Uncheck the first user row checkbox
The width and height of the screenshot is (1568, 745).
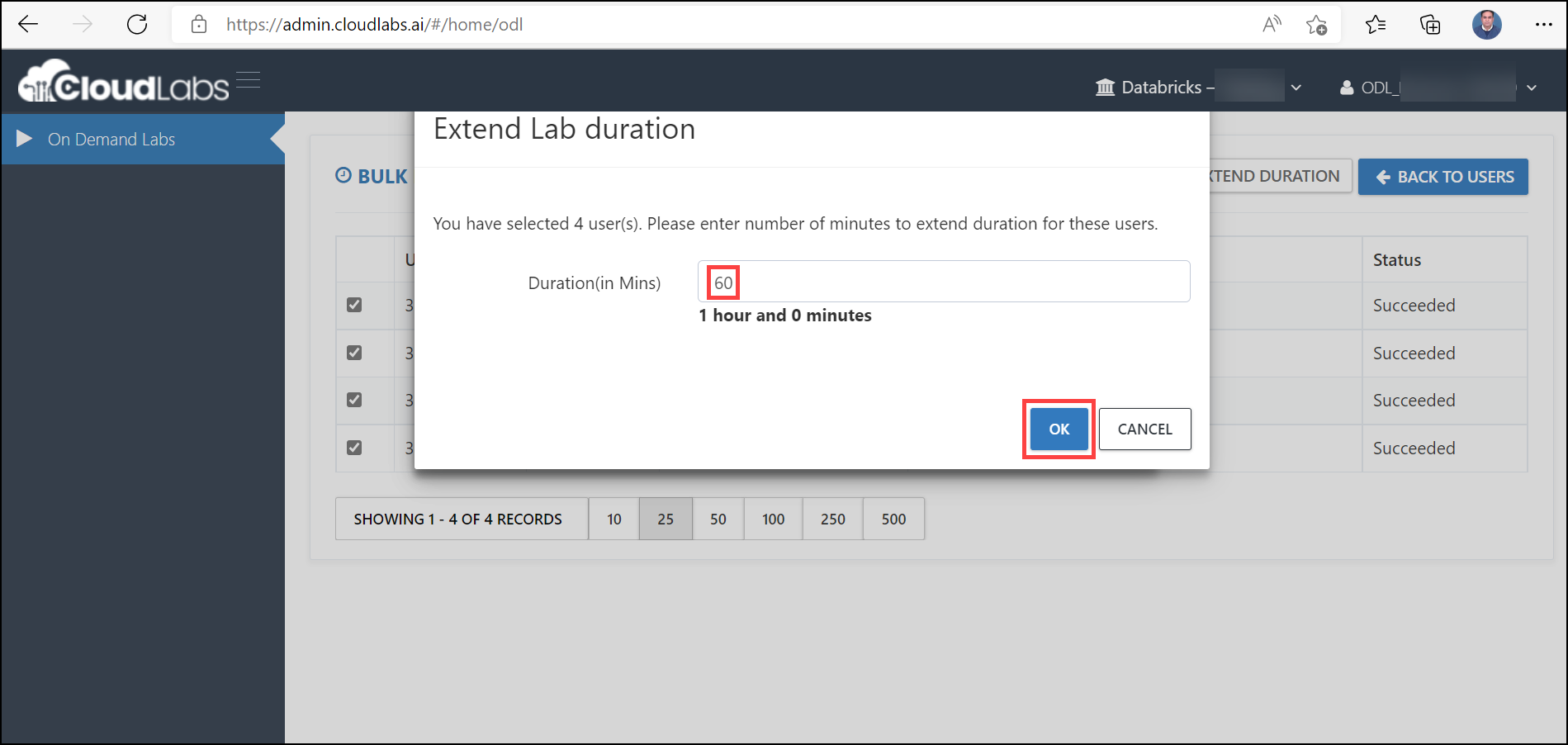click(354, 305)
